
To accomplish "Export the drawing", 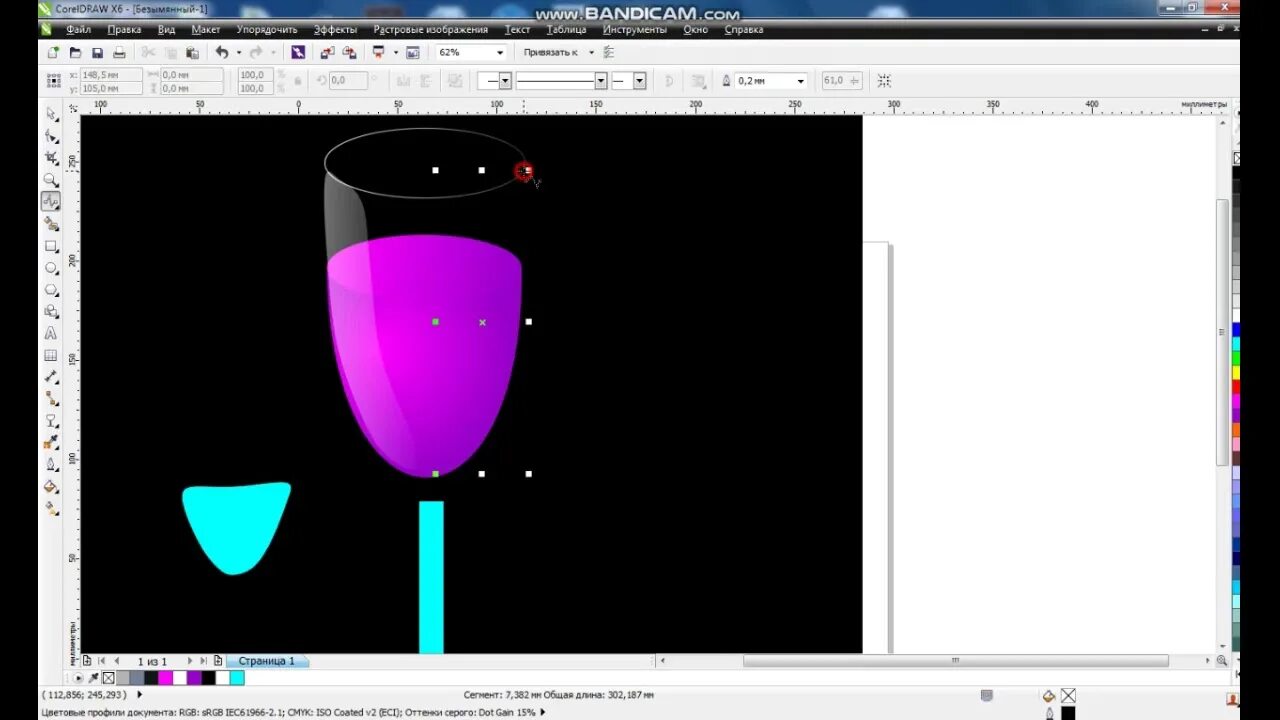I will [349, 52].
